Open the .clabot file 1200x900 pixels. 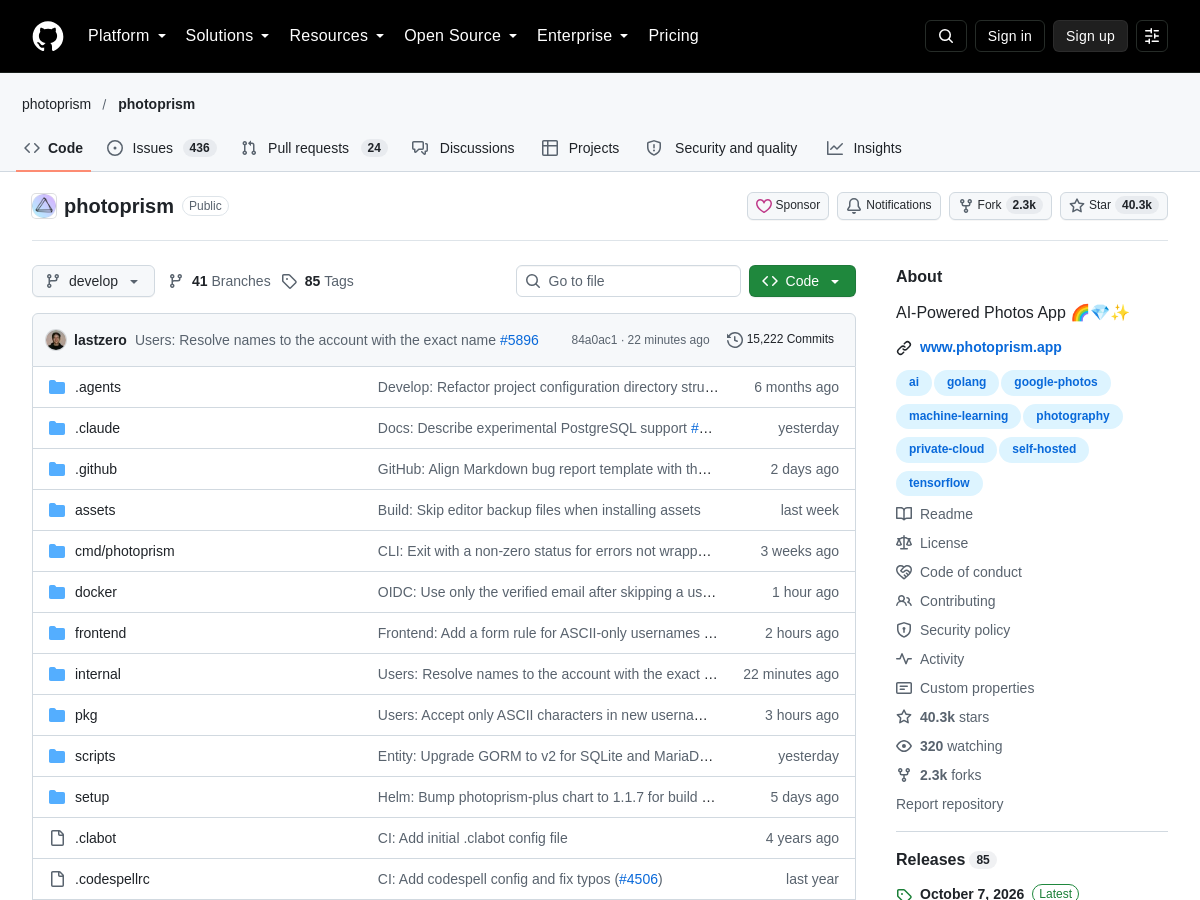pyautogui.click(x=95, y=838)
